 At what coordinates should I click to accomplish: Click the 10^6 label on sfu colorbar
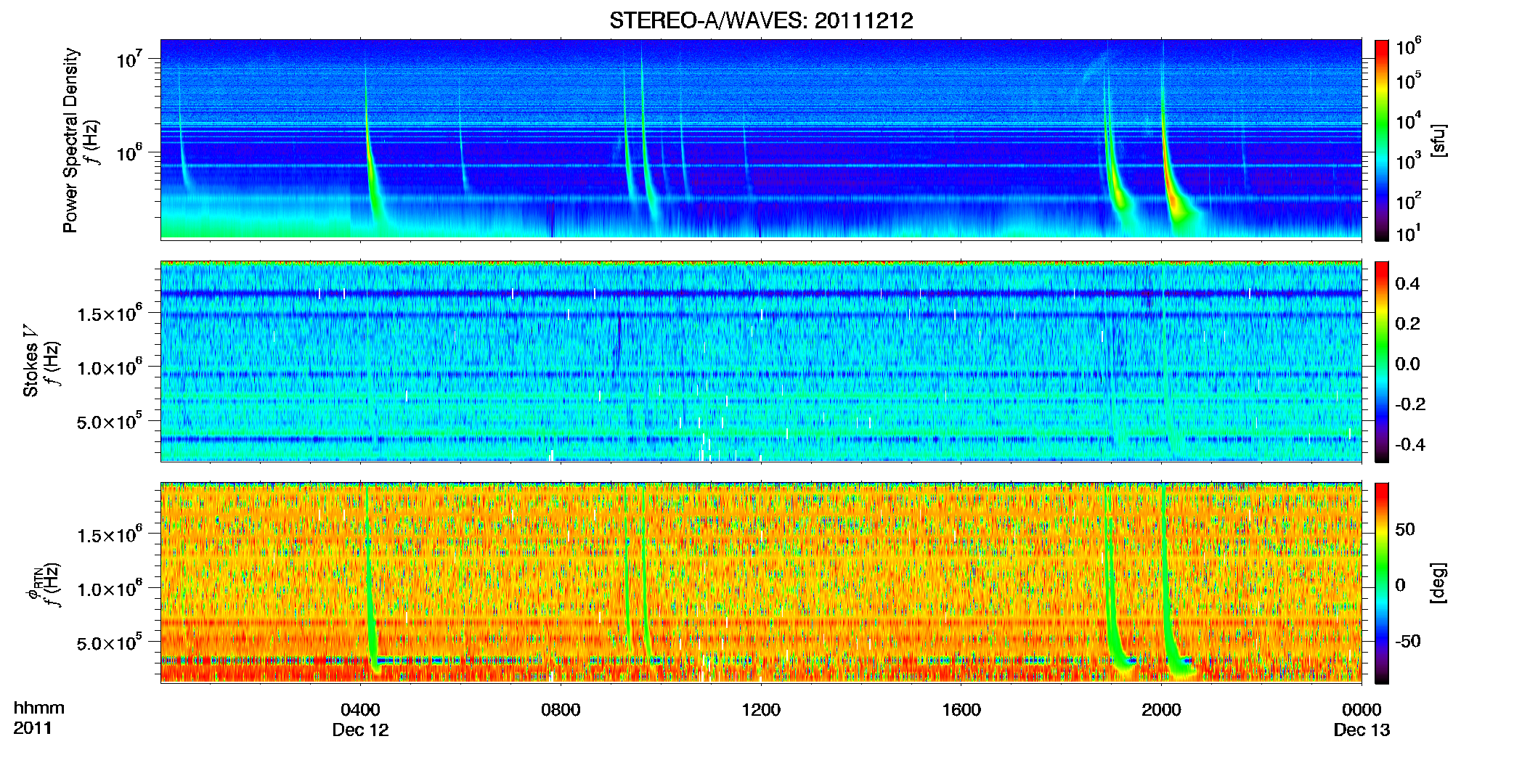tap(1409, 46)
